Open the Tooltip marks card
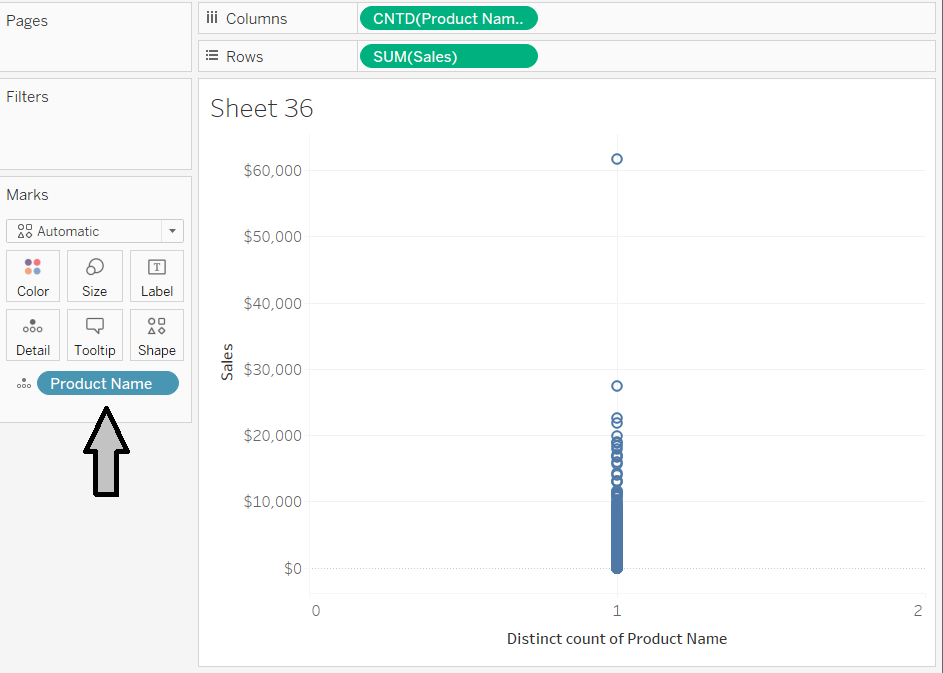Screen dimensions: 943x673 coord(95,335)
